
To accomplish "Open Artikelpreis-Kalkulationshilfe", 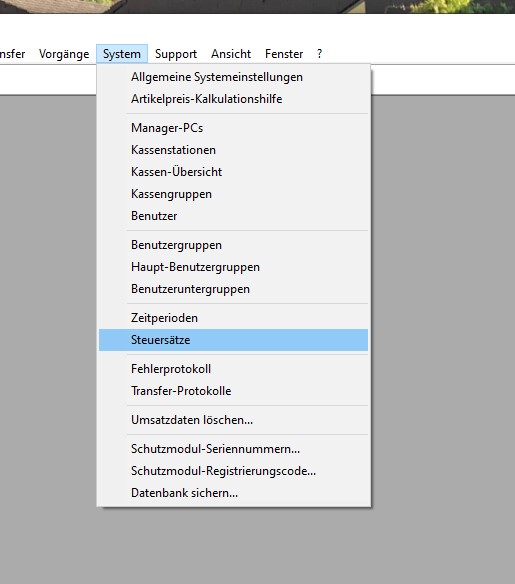I will coord(233,99).
